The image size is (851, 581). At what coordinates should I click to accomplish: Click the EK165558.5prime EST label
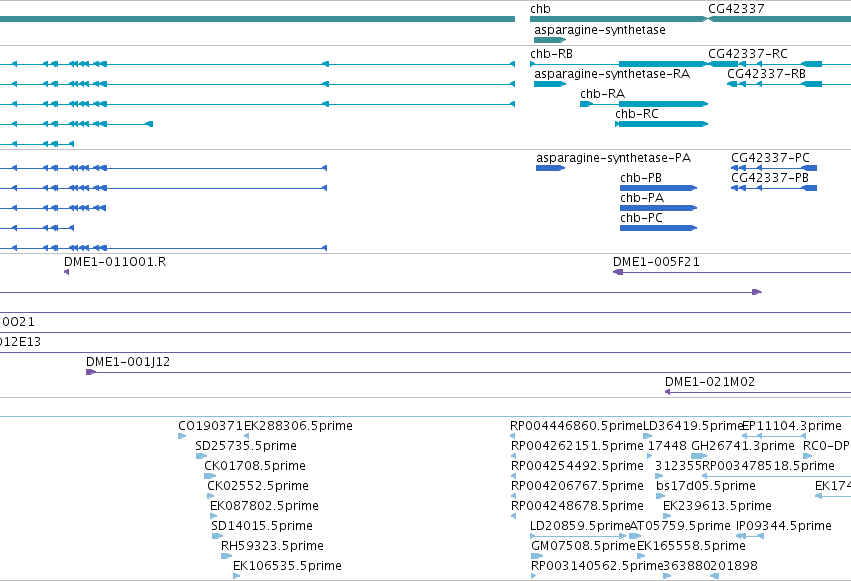(691, 546)
